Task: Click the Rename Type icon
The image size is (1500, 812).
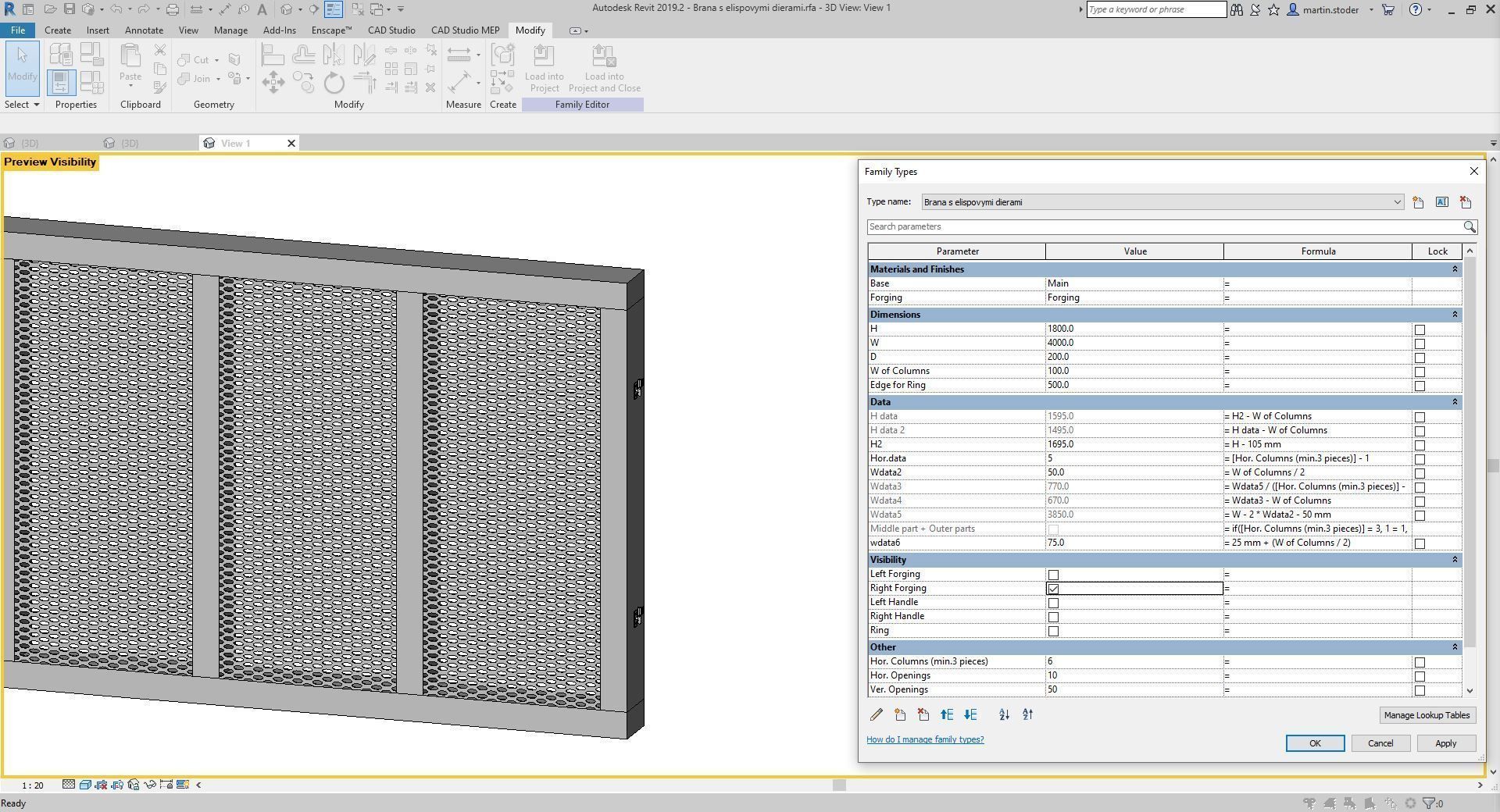Action: click(1441, 202)
